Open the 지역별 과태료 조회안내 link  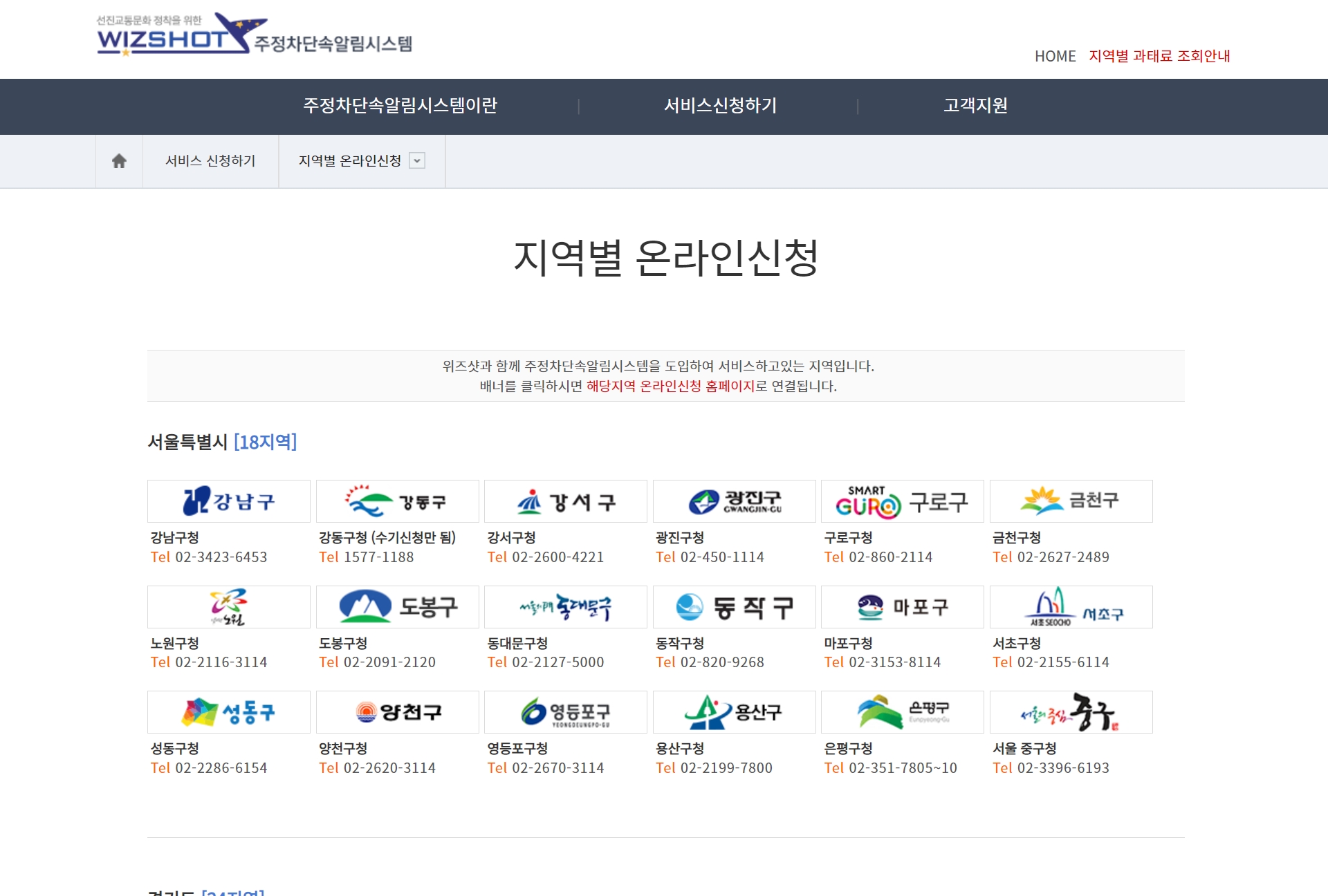tap(1159, 56)
